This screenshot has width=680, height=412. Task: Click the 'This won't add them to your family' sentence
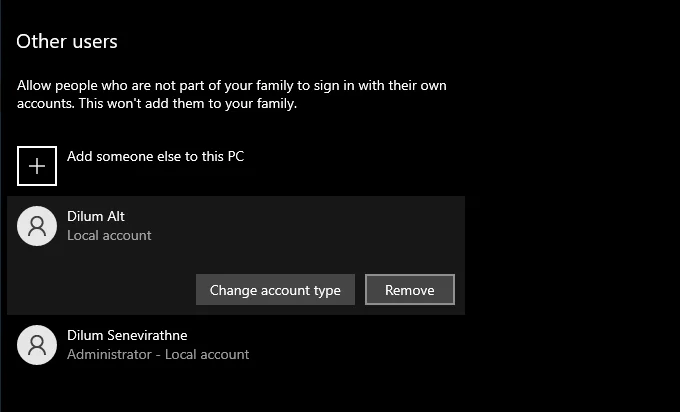pos(188,104)
